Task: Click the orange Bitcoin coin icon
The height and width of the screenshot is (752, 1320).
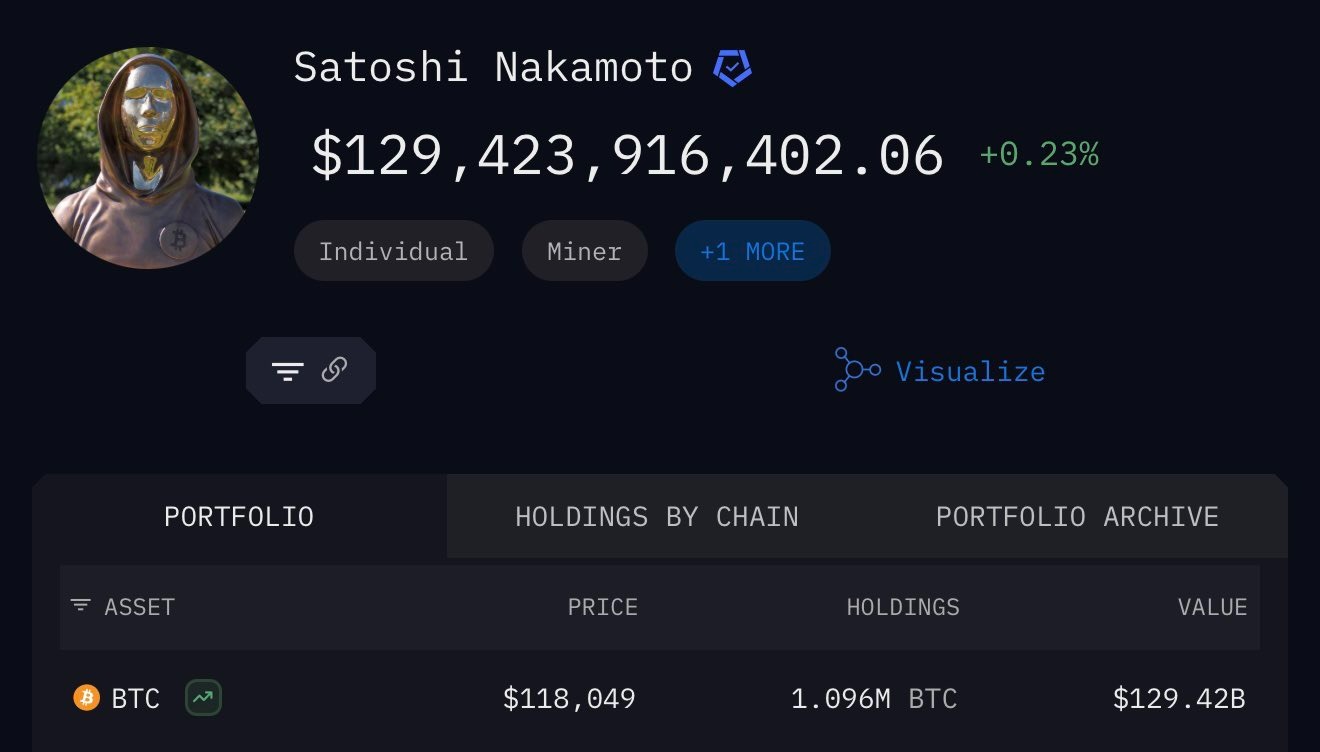Action: [87, 697]
